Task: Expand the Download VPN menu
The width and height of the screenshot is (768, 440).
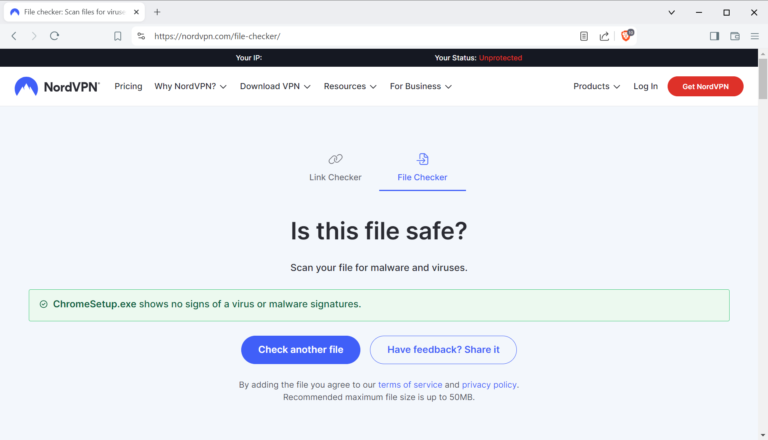Action: pos(275,87)
